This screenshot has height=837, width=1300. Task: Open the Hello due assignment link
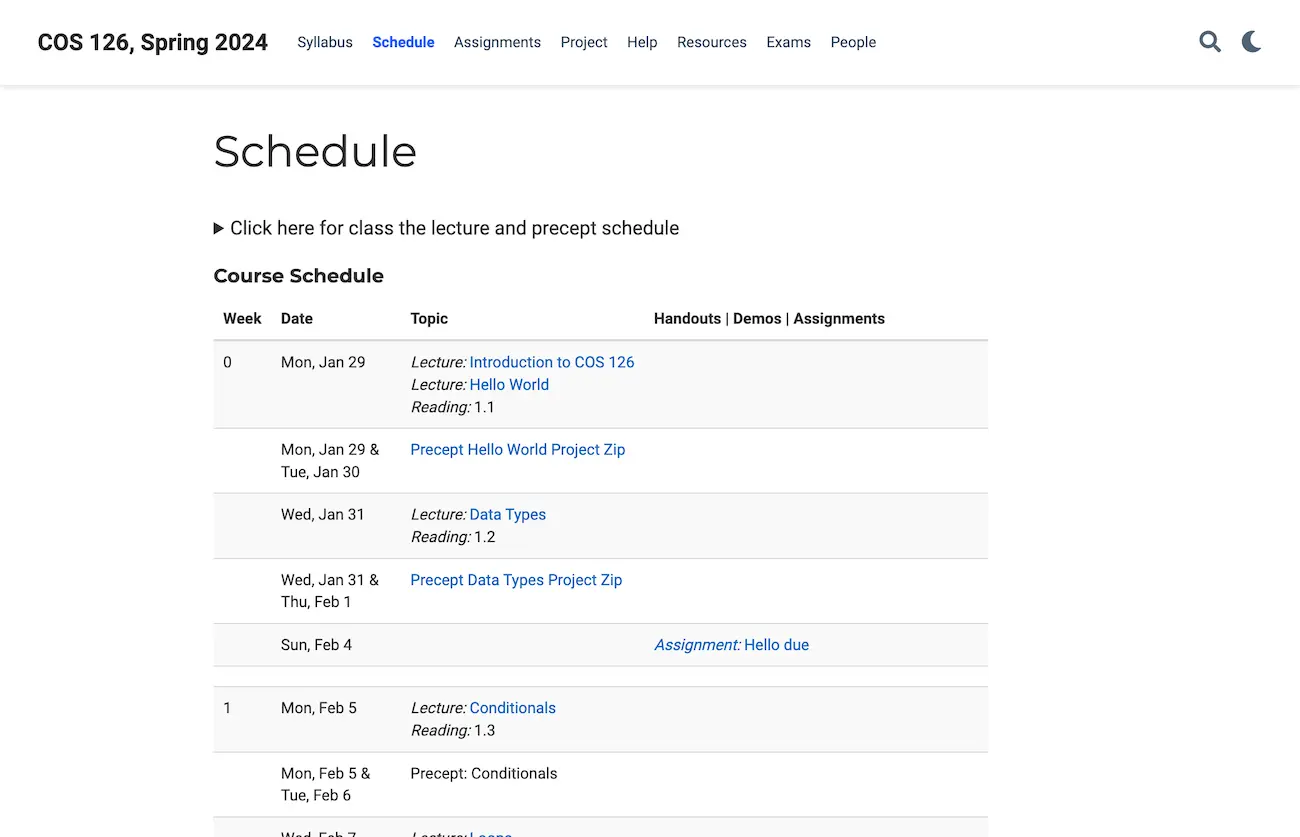776,645
